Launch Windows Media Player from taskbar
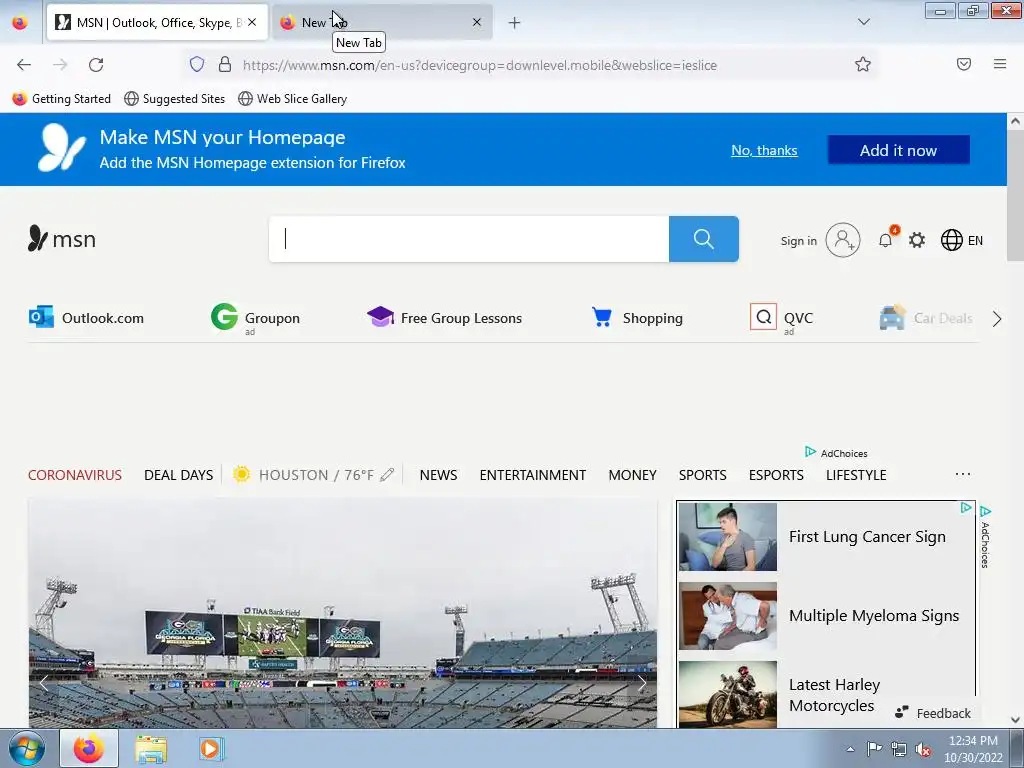This screenshot has width=1024, height=768. tap(211, 748)
